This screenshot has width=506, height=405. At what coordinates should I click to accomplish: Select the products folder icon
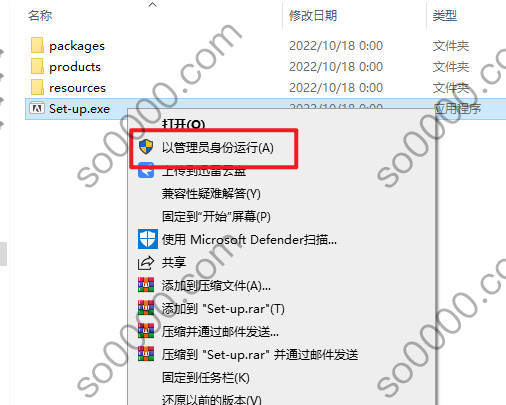pyautogui.click(x=37, y=66)
